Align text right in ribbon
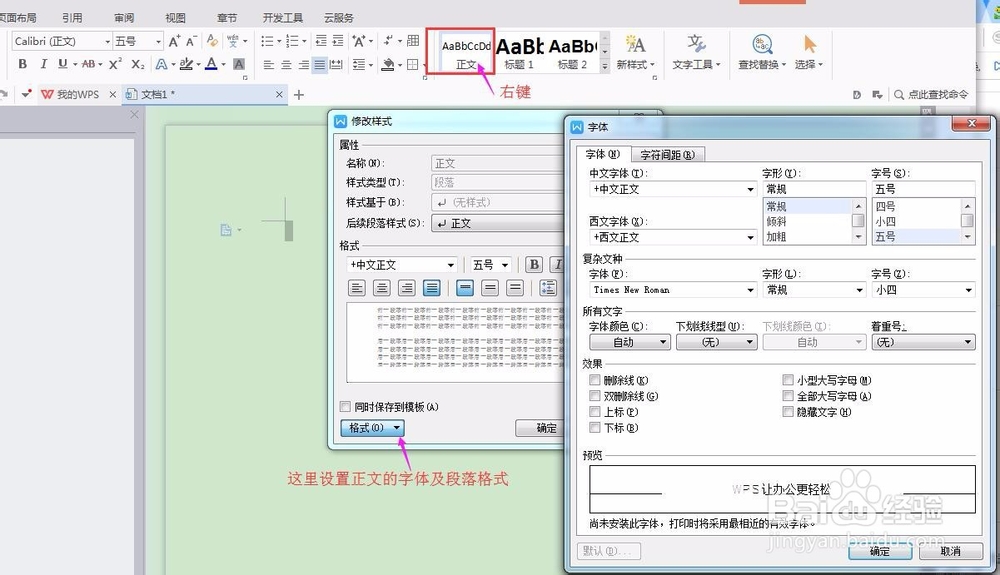1000x575 pixels. [x=304, y=64]
